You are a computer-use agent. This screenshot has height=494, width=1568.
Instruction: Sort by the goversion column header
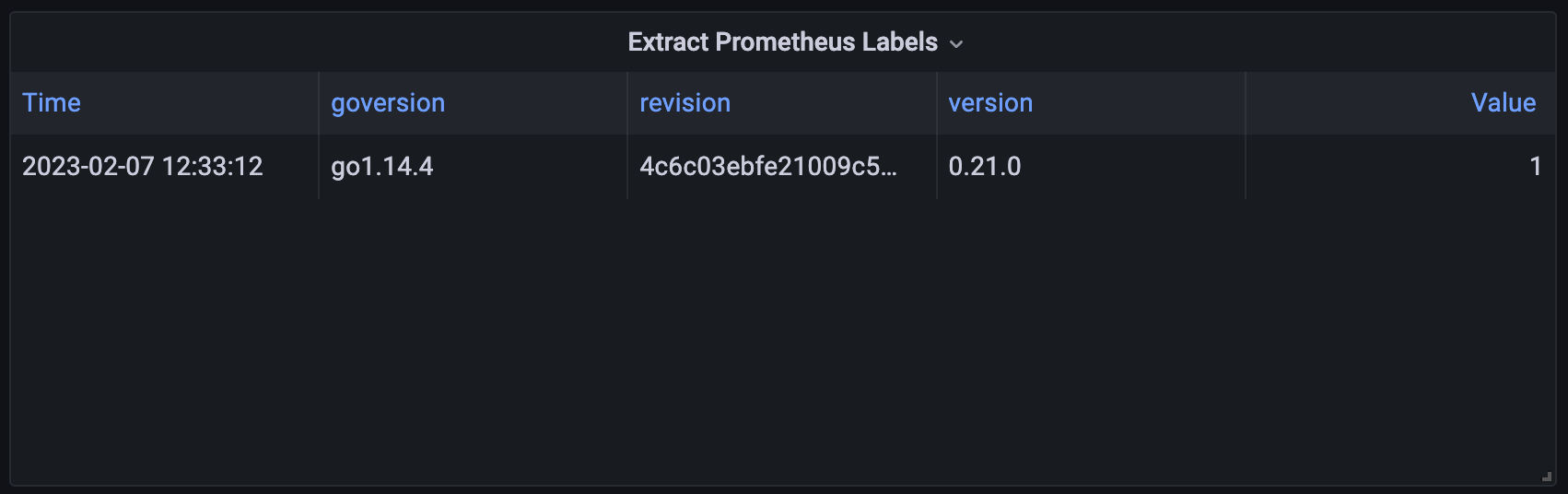(388, 102)
